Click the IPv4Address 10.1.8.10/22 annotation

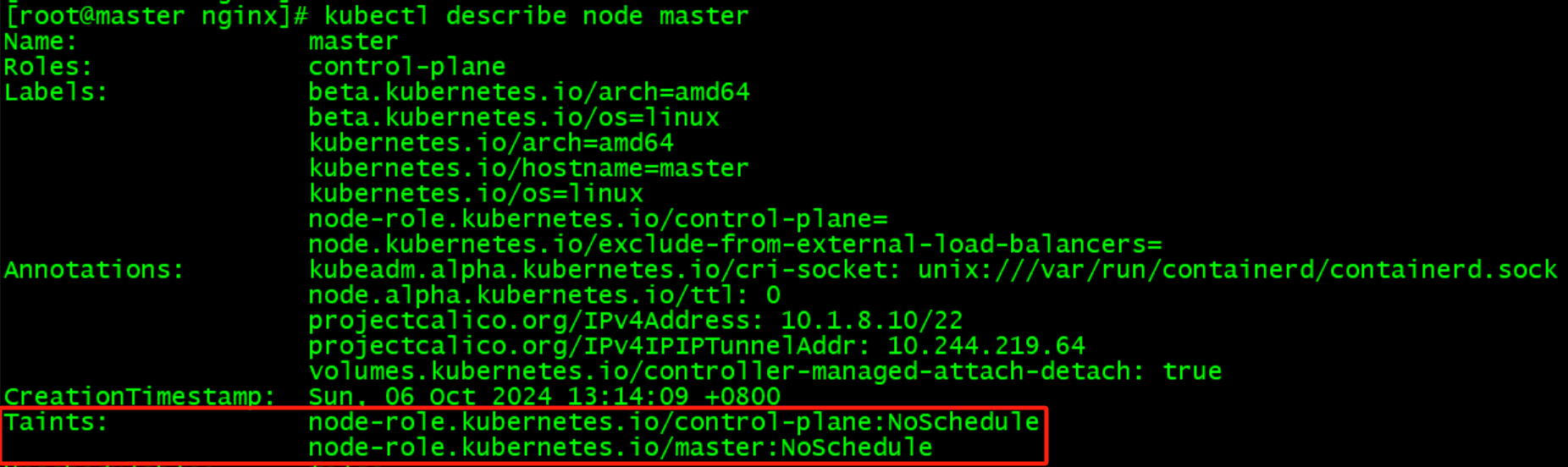(635, 321)
